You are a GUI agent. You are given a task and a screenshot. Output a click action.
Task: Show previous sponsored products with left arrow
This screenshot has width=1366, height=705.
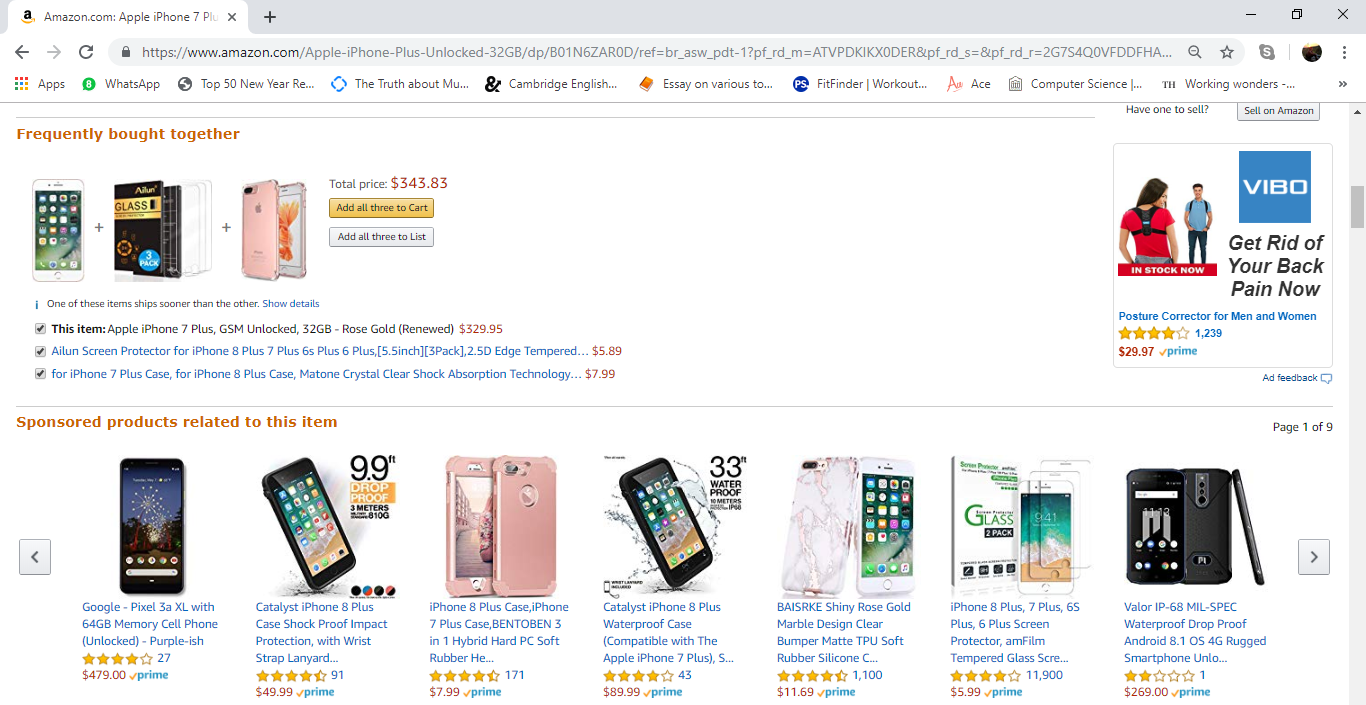click(35, 557)
